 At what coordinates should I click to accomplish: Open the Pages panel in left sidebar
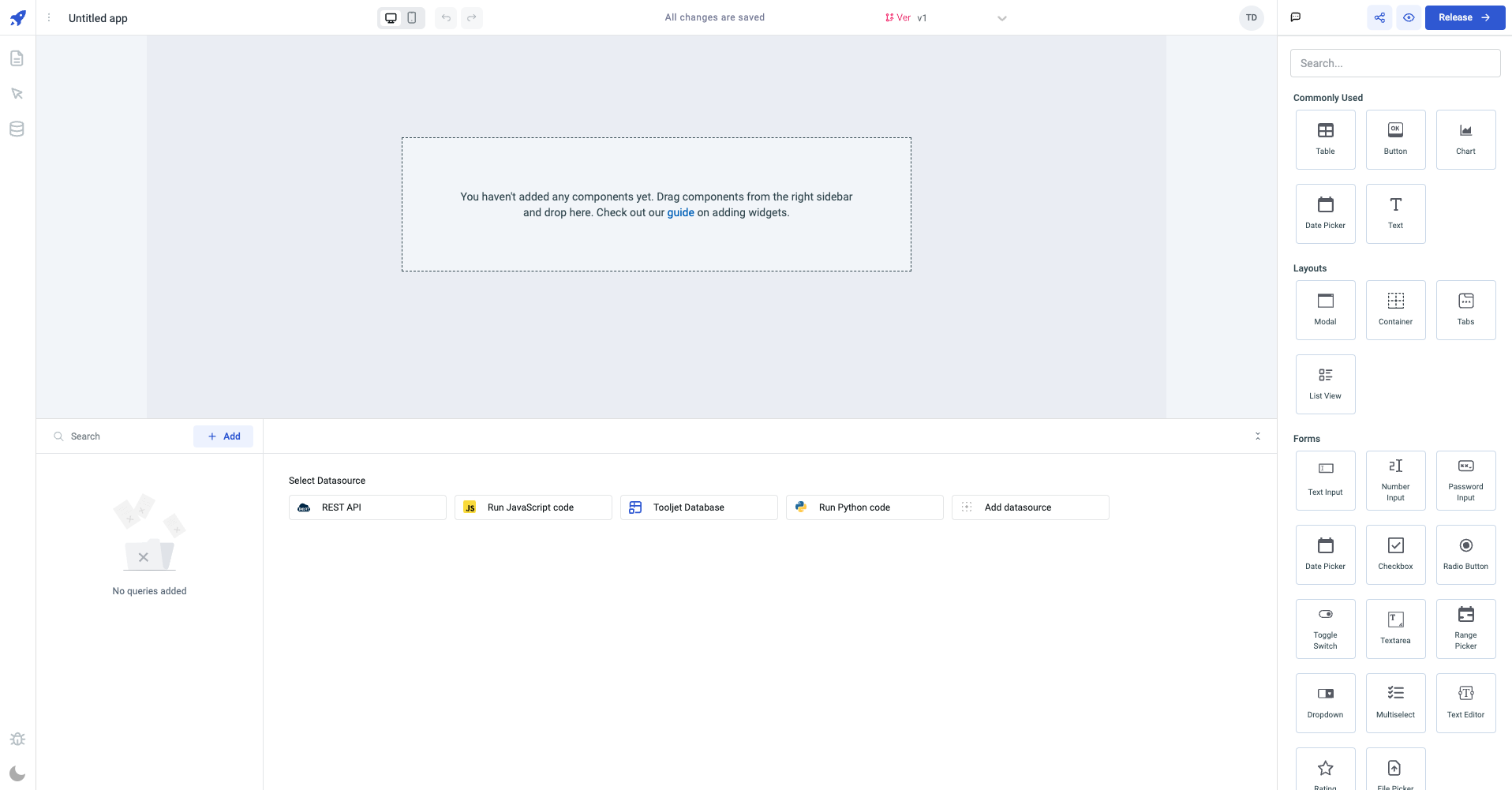point(17,58)
